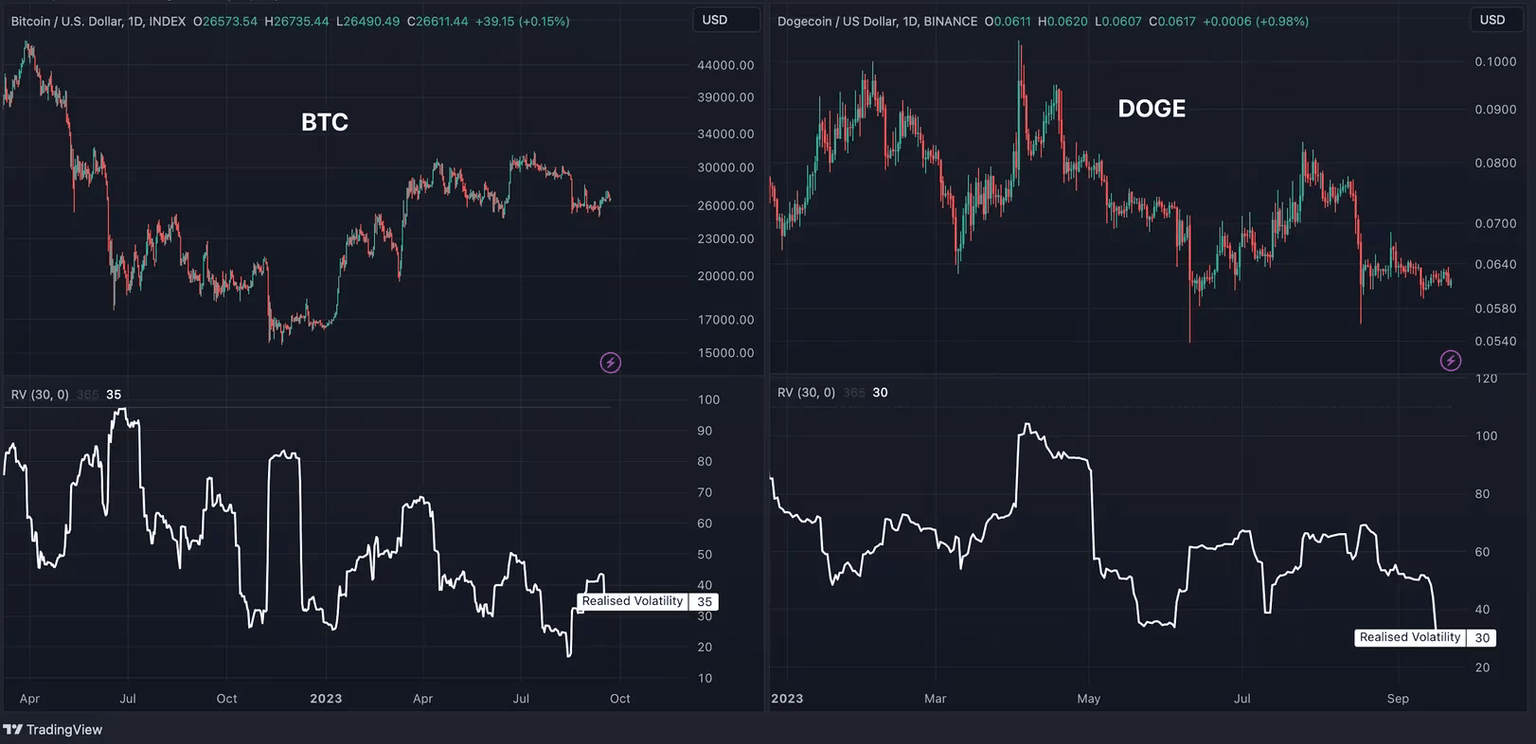Click the 17000.00 price axis label
Viewport: 1536px width, 744px height.
coord(726,320)
